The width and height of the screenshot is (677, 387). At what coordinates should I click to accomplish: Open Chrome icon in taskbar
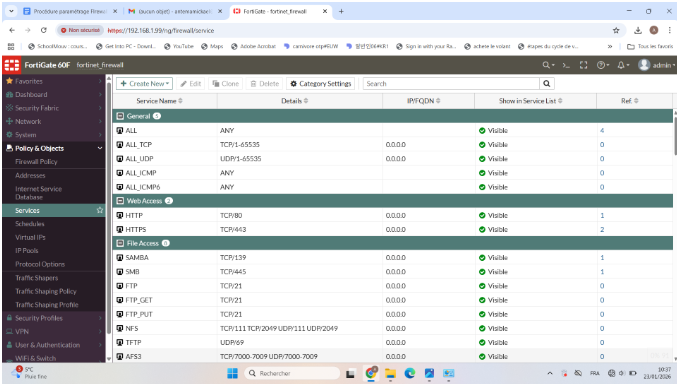point(371,373)
